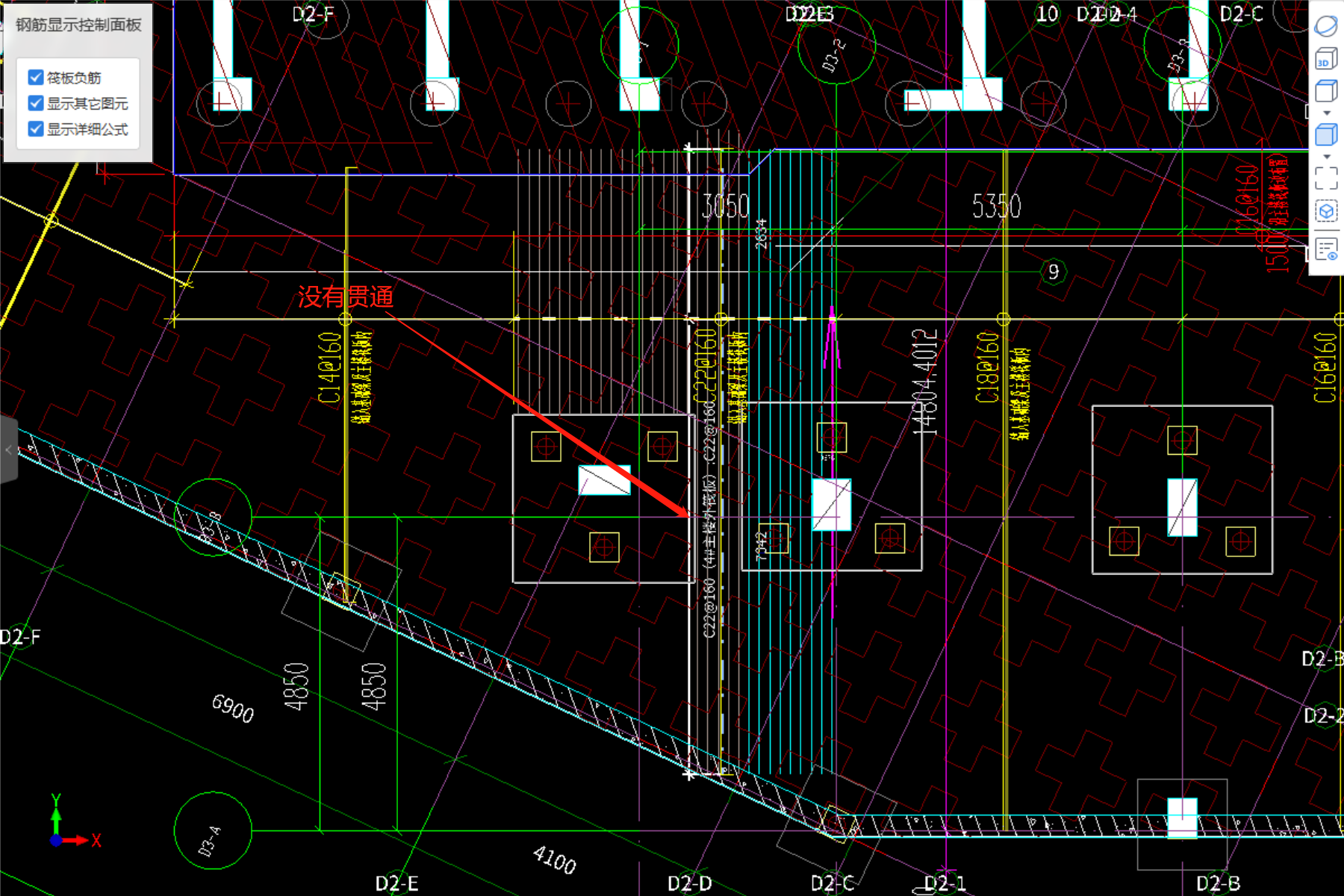Open the list with eye display settings icon

click(1326, 249)
